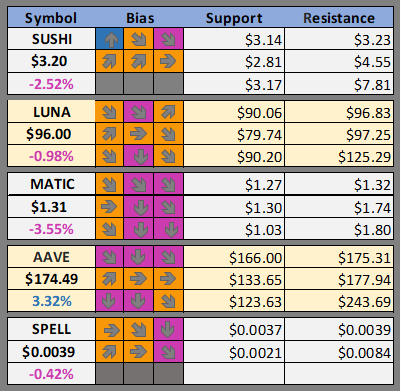
Task: Click the orange down-right arrow in the SPELL row
Action: click(x=138, y=329)
